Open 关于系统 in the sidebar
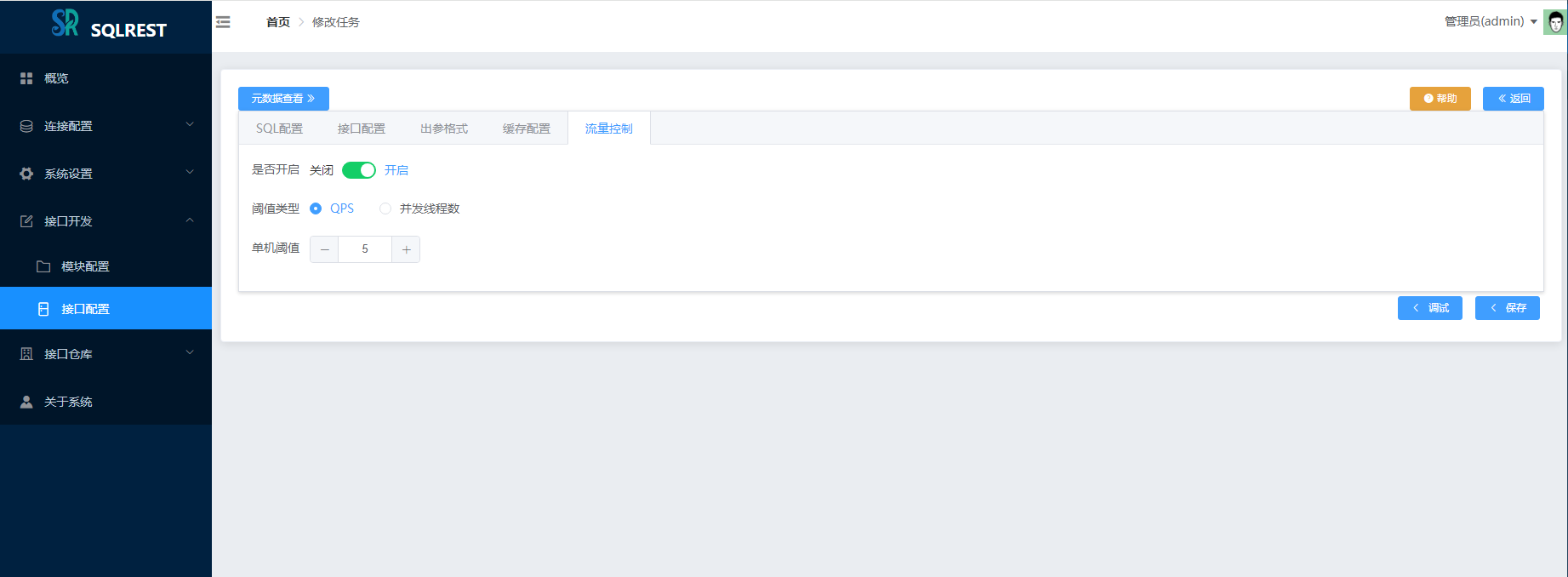The height and width of the screenshot is (577, 1568). click(x=105, y=402)
